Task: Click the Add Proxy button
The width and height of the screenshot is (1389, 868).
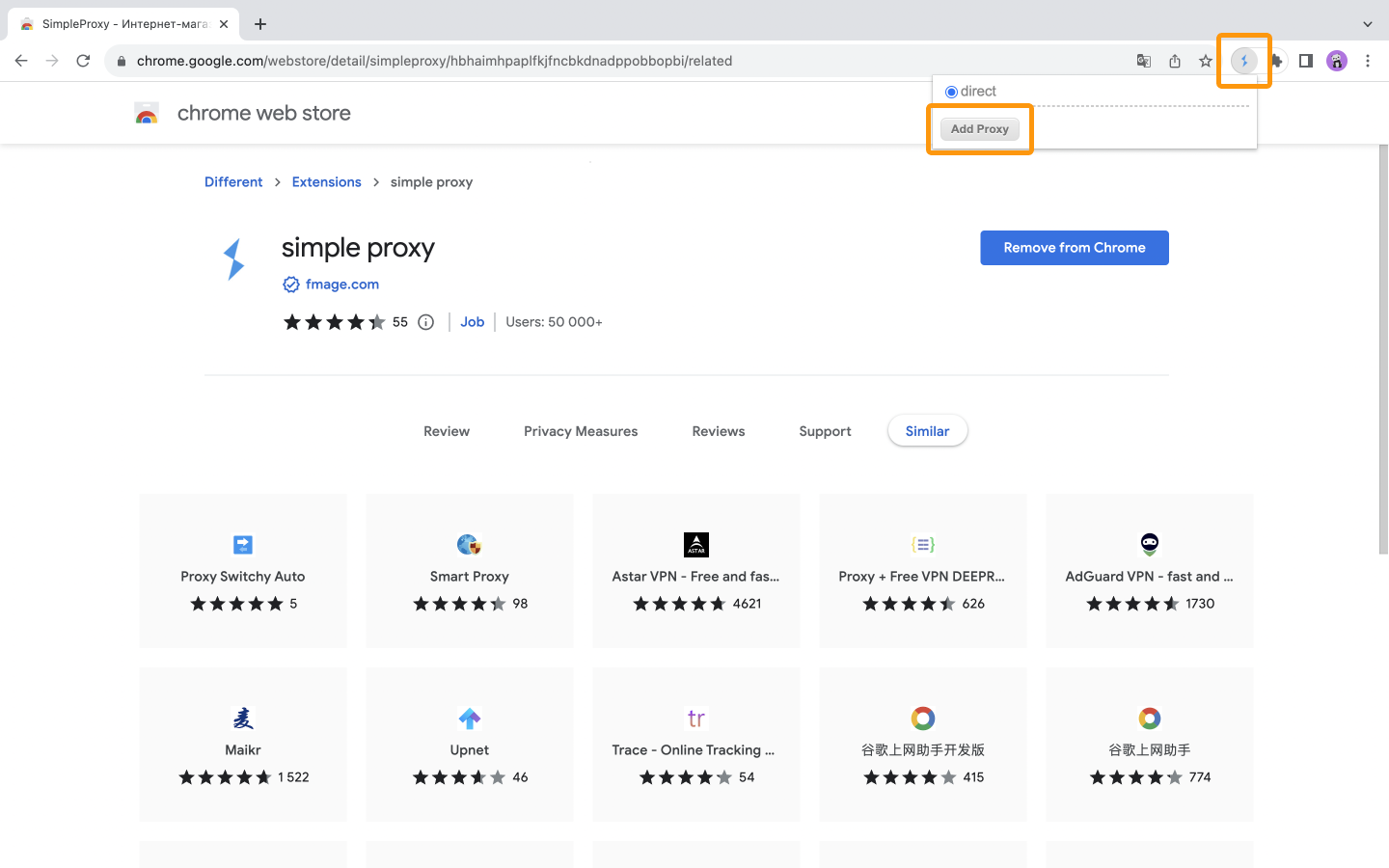Action: tap(980, 129)
